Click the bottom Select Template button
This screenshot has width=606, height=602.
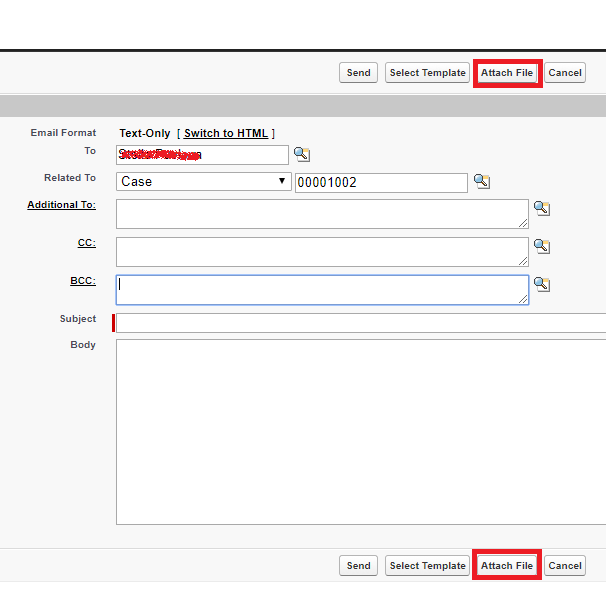click(x=427, y=566)
